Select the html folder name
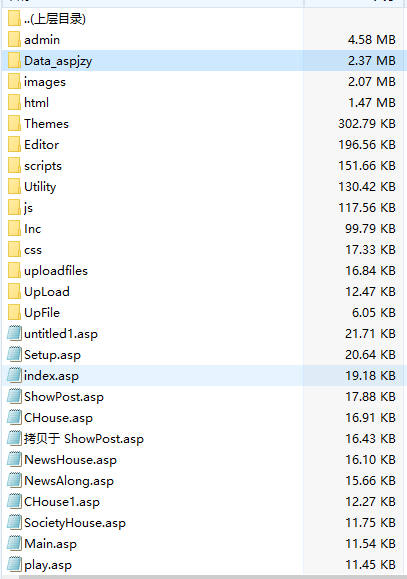Viewport: 407px width, 579px height. 37,102
